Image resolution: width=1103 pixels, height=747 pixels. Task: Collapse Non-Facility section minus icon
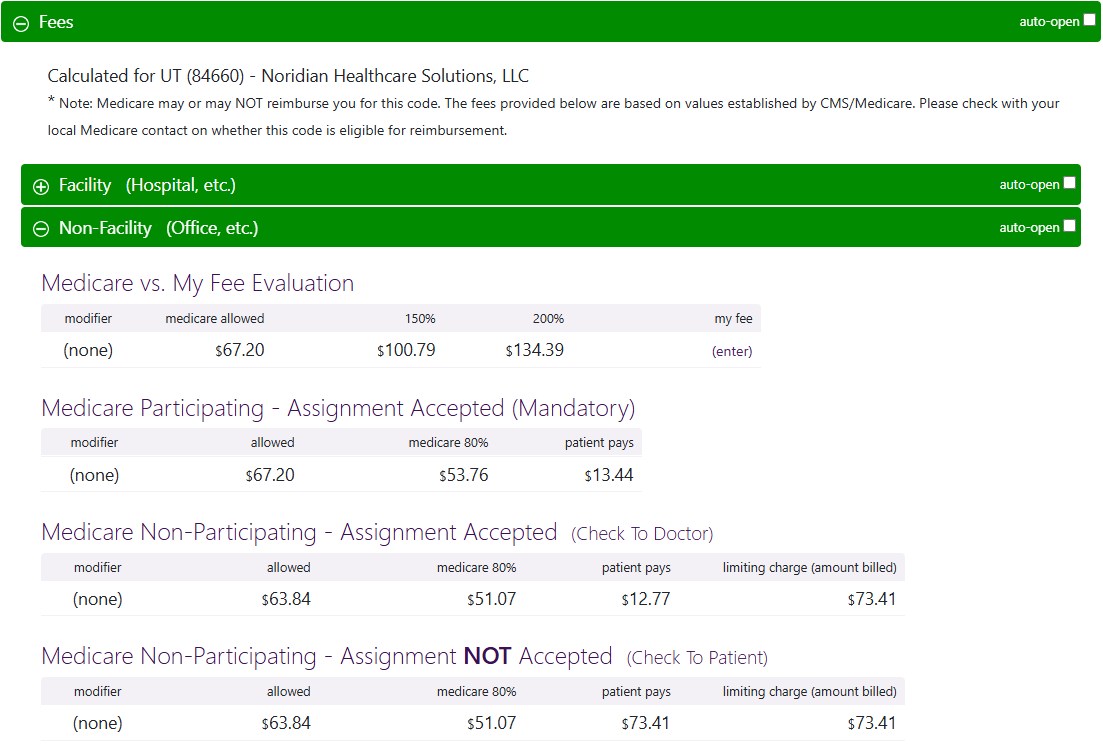[x=41, y=229]
